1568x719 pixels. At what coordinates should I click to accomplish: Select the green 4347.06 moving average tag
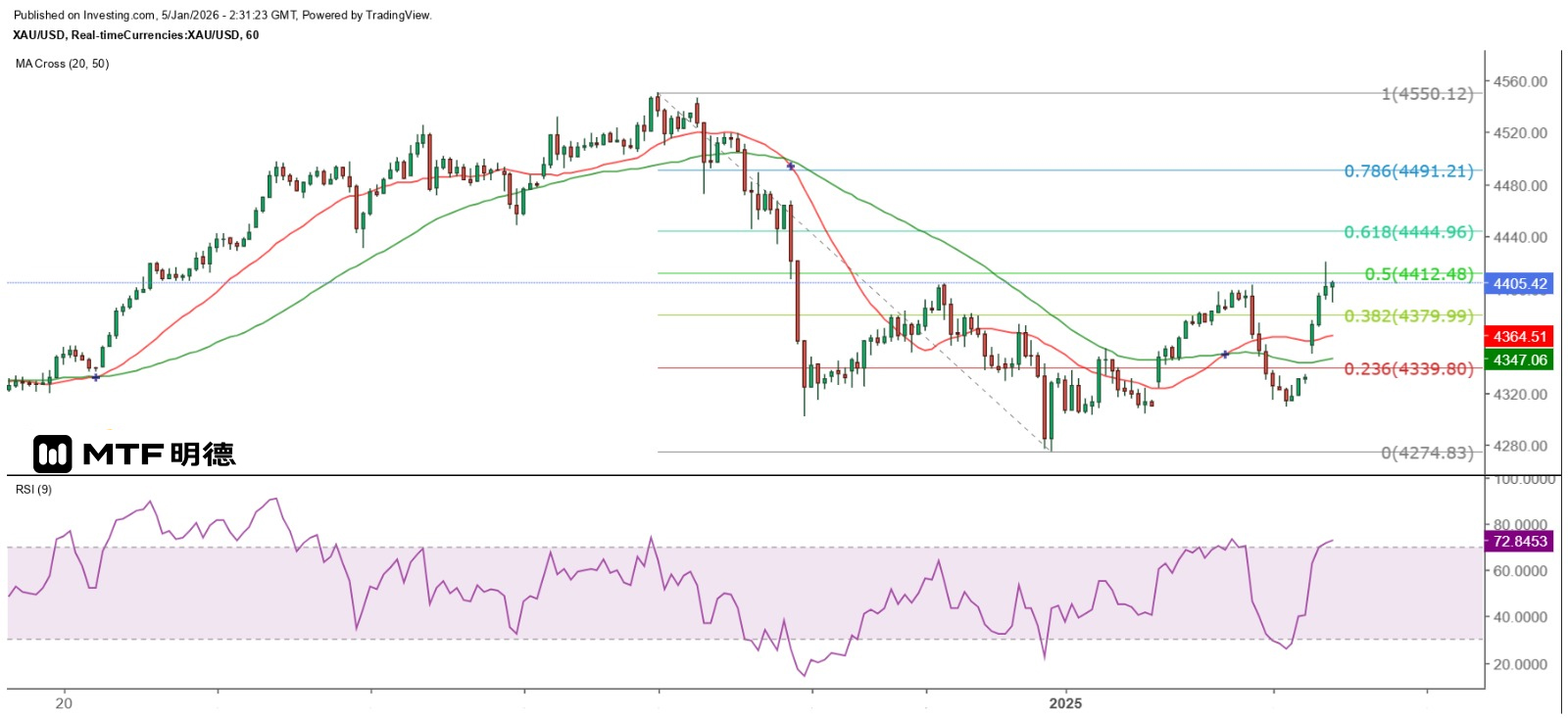[x=1519, y=360]
